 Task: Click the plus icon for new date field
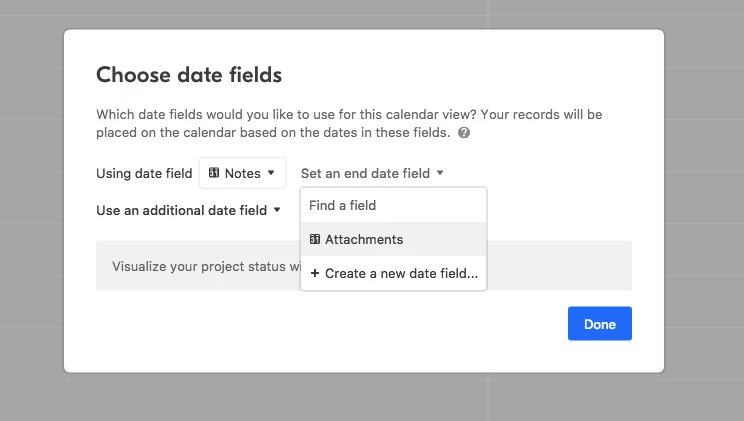coord(315,273)
